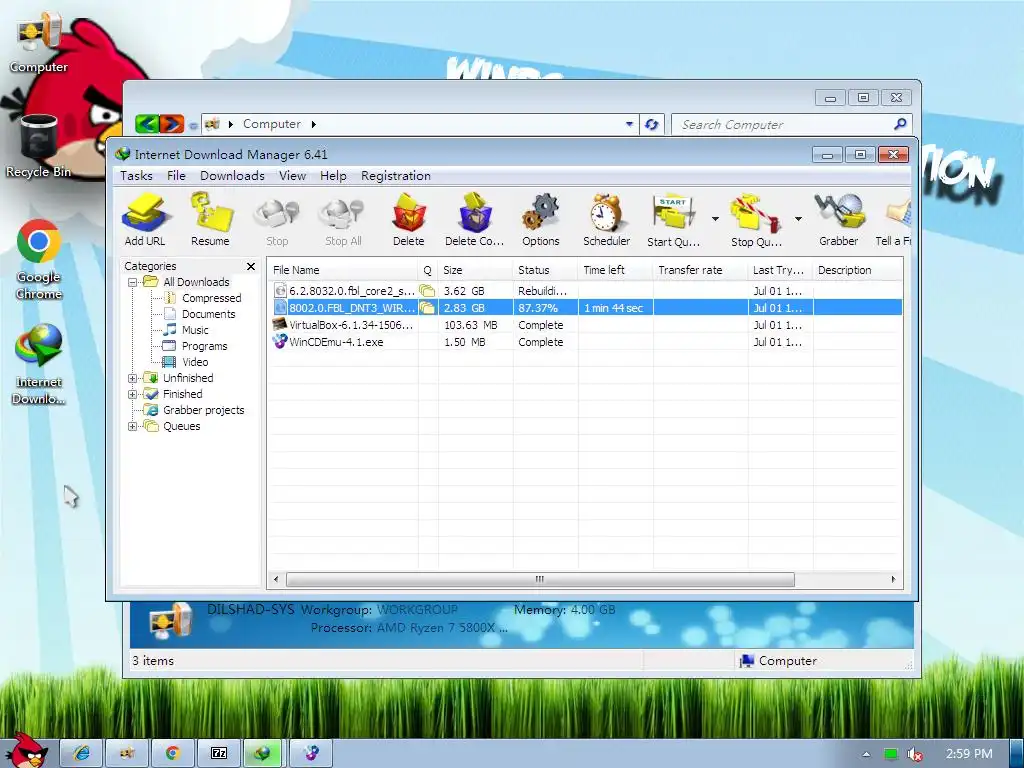
Task: Click the Stop toolbar icon
Action: point(277,219)
